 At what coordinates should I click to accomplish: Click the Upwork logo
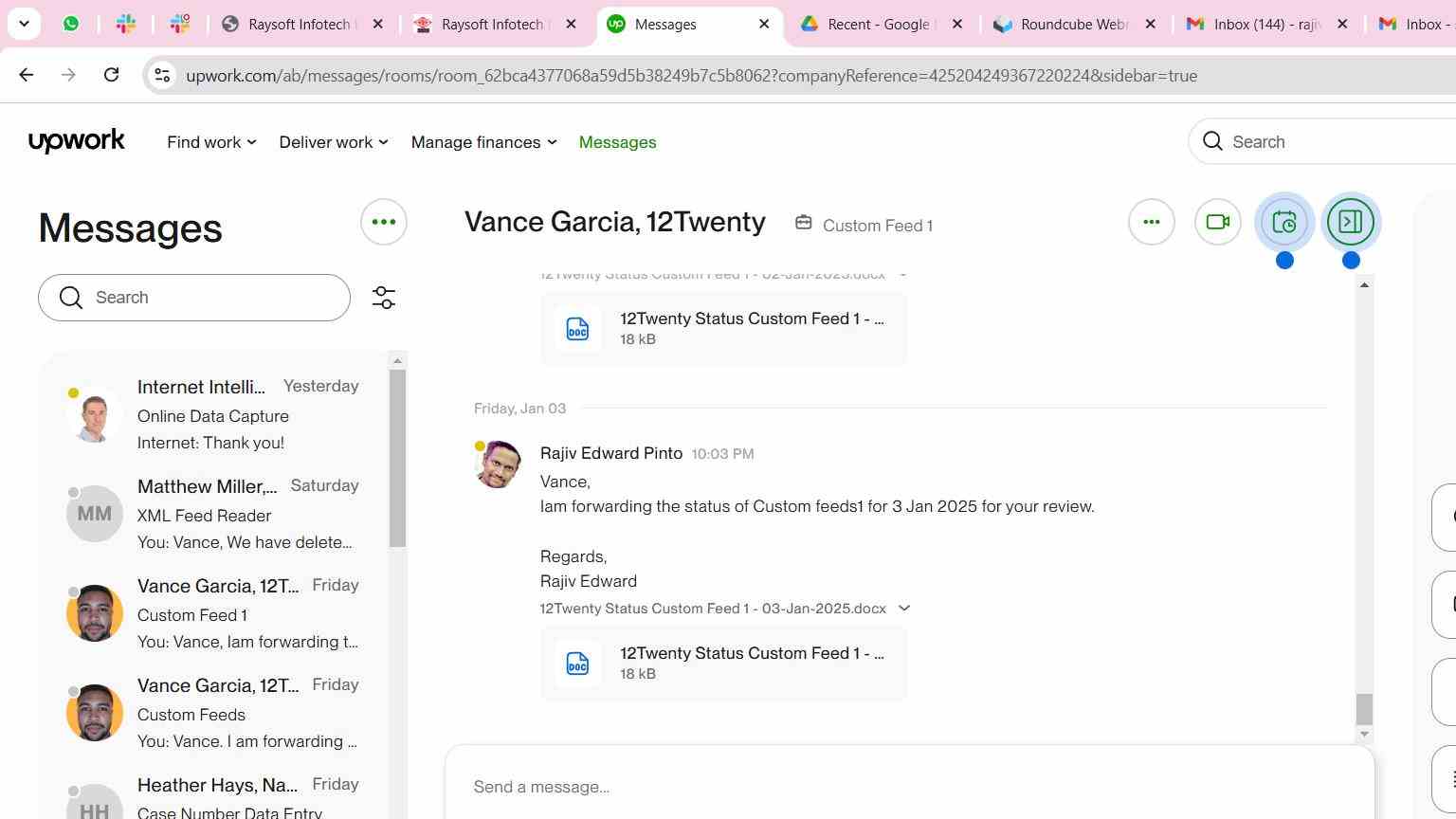77,141
